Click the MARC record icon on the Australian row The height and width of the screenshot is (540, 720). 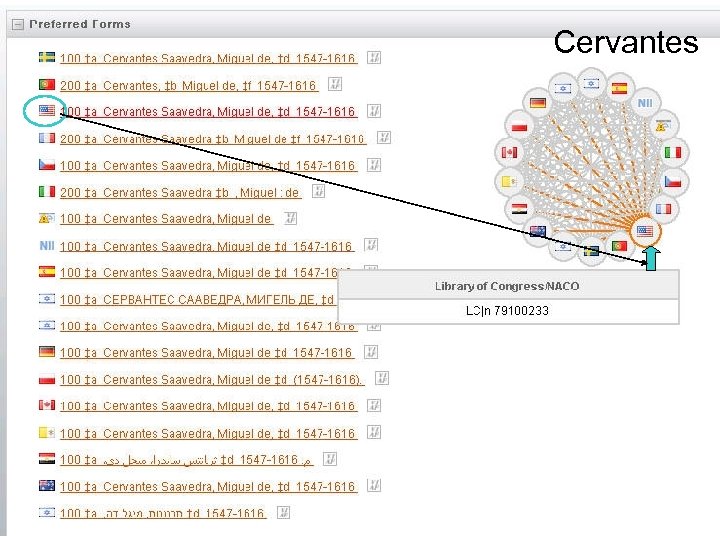374,485
